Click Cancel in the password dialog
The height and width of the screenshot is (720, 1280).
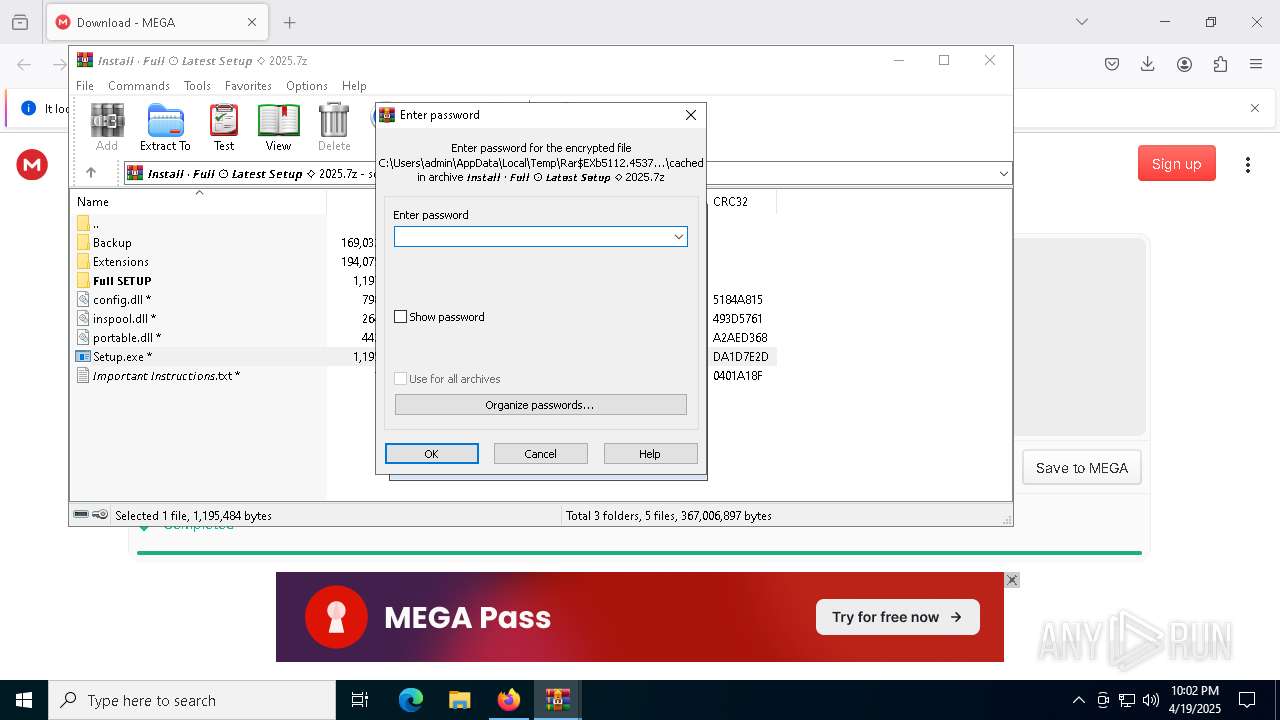pyautogui.click(x=540, y=454)
